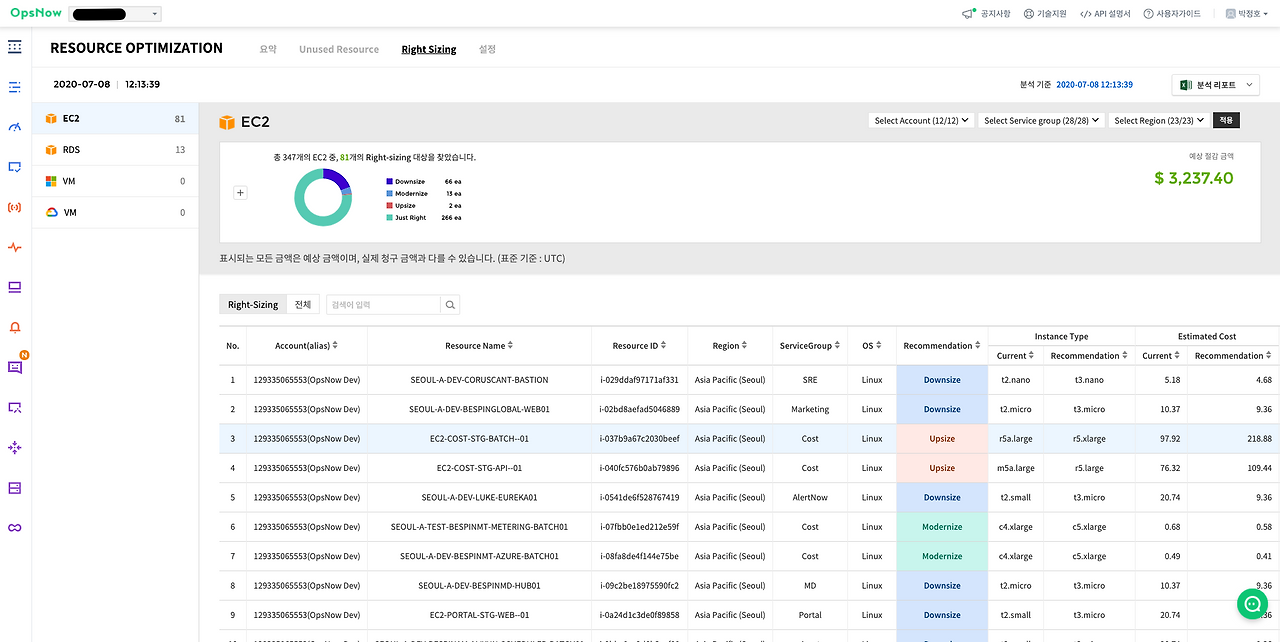Click the search magnifier icon

[450, 305]
